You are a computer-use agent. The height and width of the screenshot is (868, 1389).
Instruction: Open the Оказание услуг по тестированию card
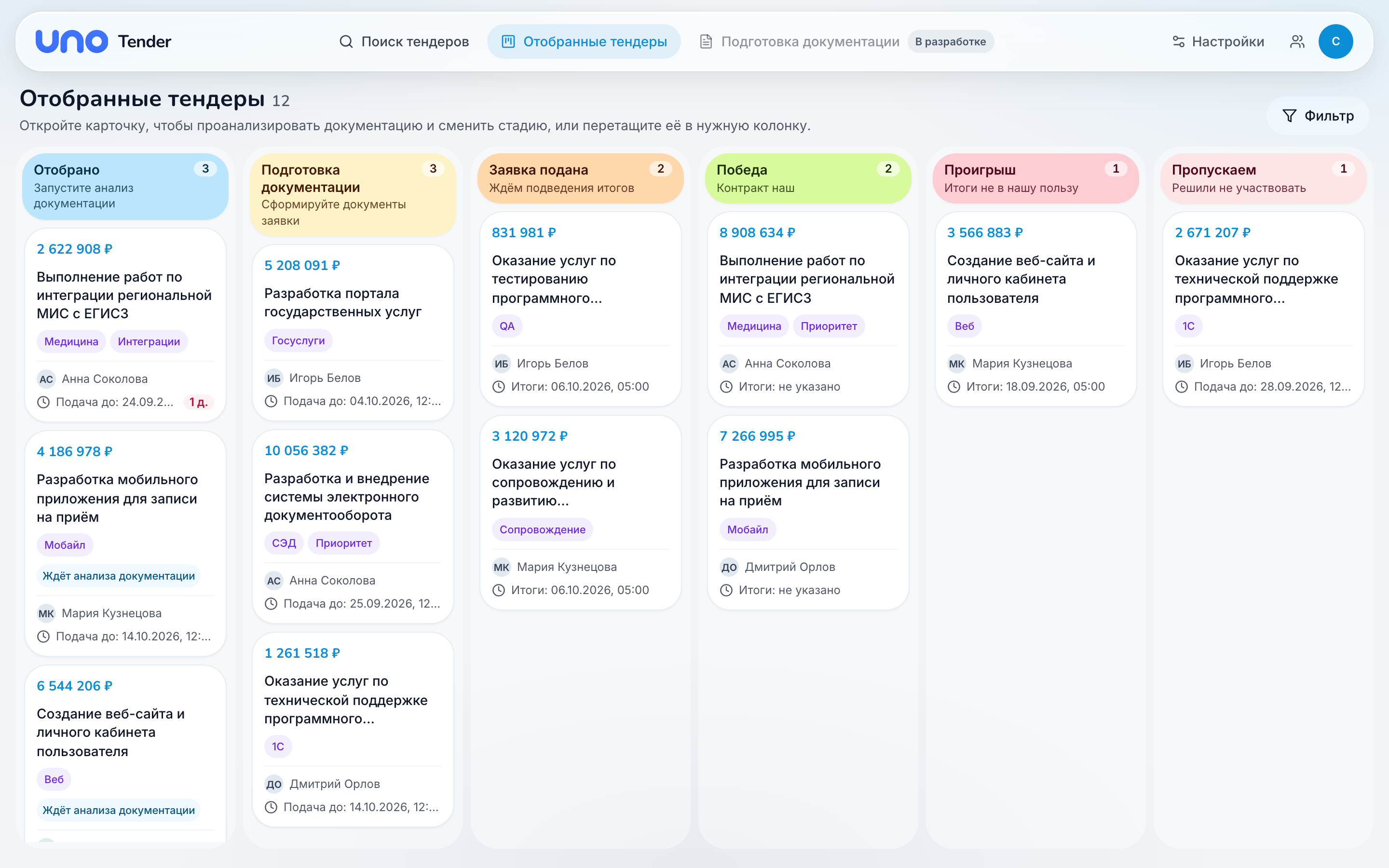[580, 310]
